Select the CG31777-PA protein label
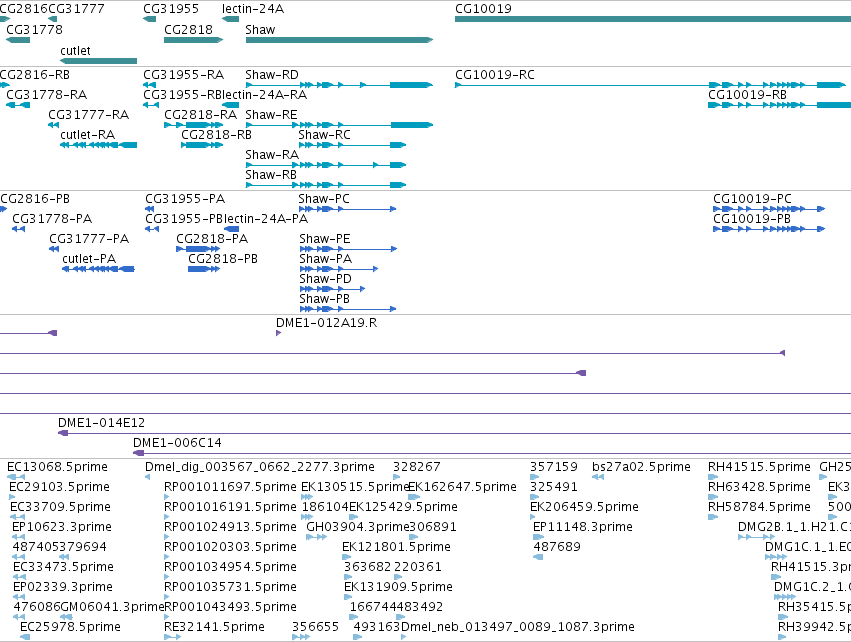The image size is (851, 642). [89, 239]
